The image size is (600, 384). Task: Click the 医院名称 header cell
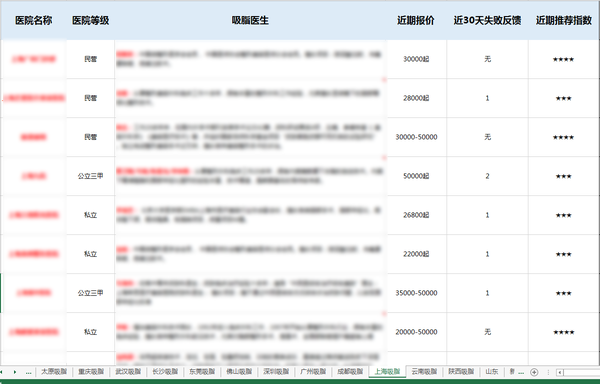(34, 20)
